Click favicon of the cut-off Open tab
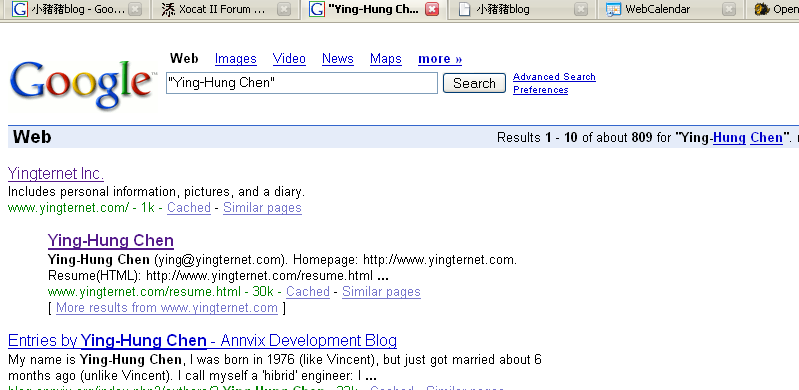 tap(762, 9)
